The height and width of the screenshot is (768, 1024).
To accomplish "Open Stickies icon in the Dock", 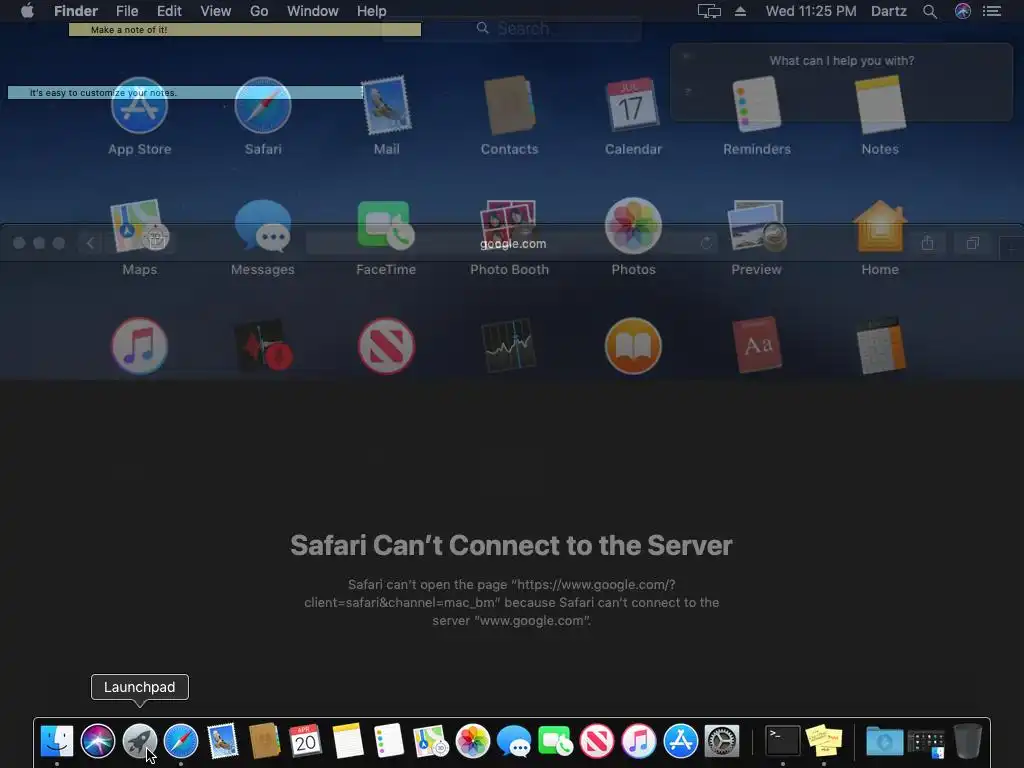I will (x=824, y=741).
